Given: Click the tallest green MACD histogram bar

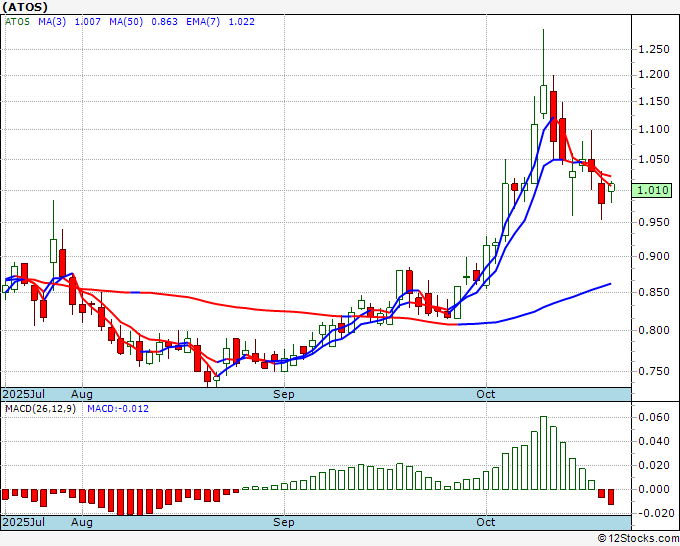Looking at the screenshot, I should (543, 452).
